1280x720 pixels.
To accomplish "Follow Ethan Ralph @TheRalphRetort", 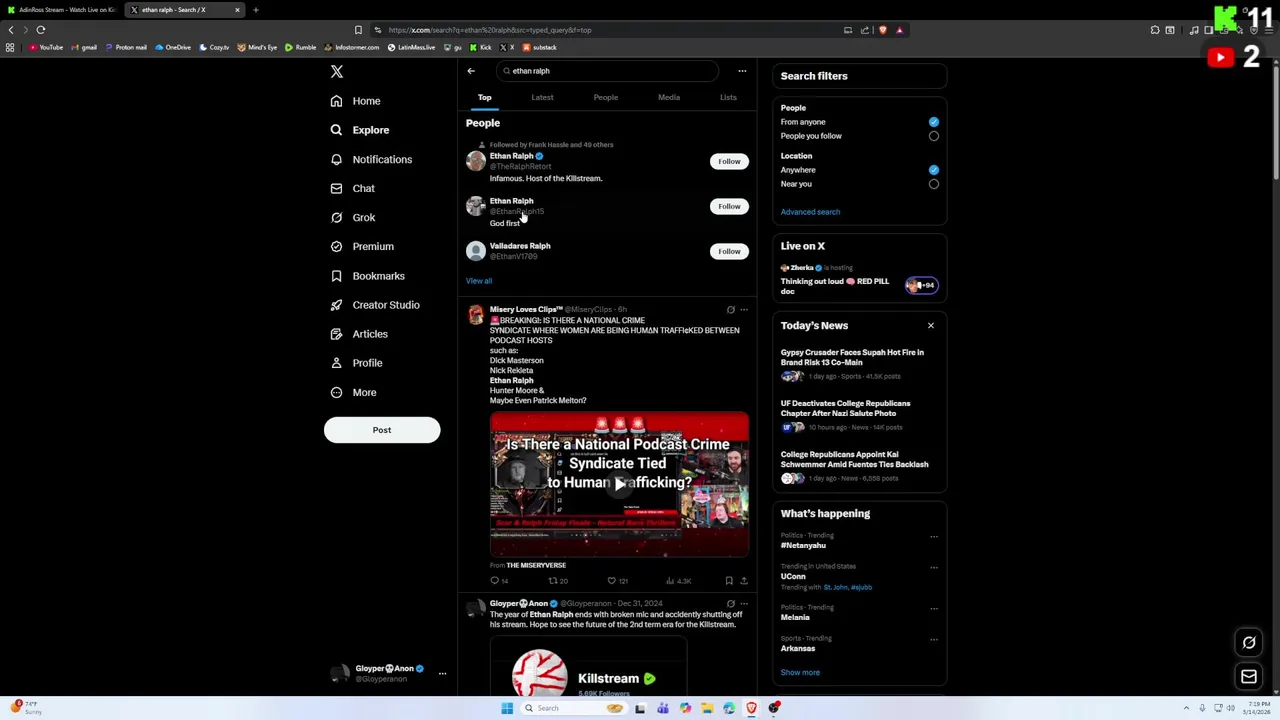I will [x=729, y=162].
